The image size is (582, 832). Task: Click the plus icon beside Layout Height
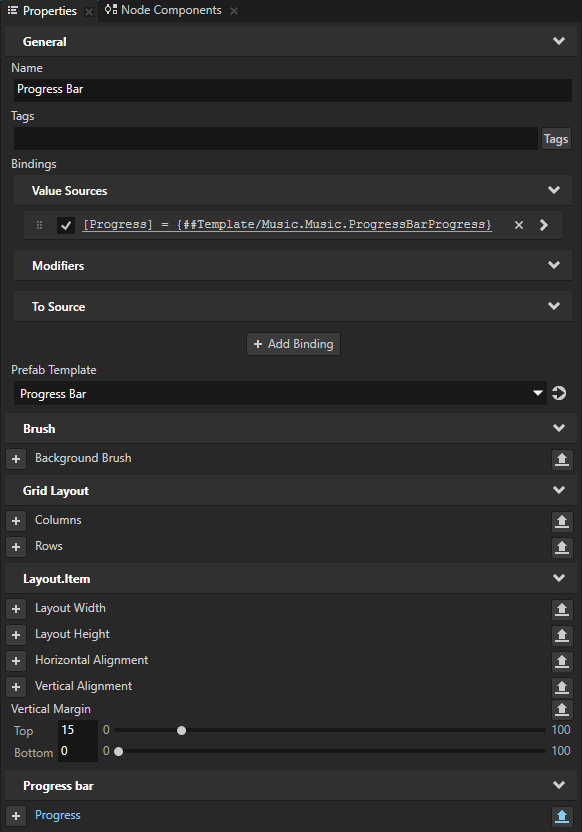click(x=15, y=634)
